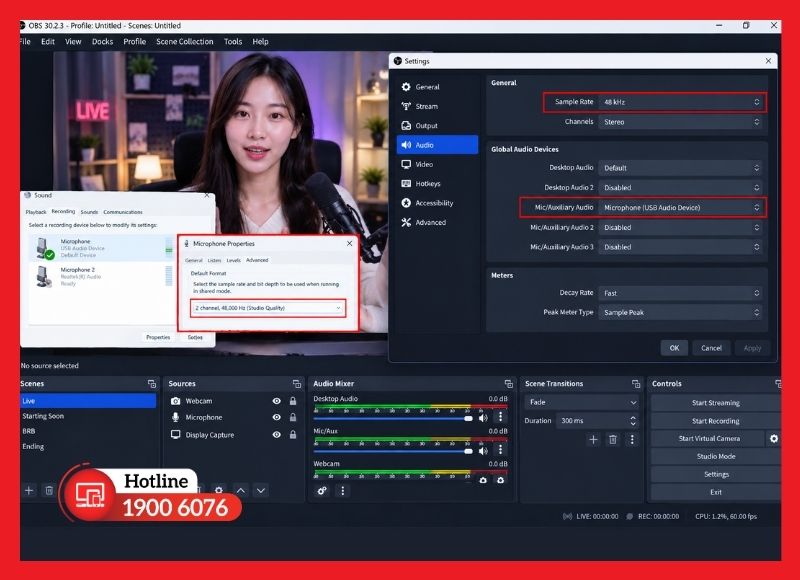This screenshot has width=800, height=580.
Task: Open the Mic/Auxiliary Audio 3 dropdown
Action: pyautogui.click(x=681, y=247)
